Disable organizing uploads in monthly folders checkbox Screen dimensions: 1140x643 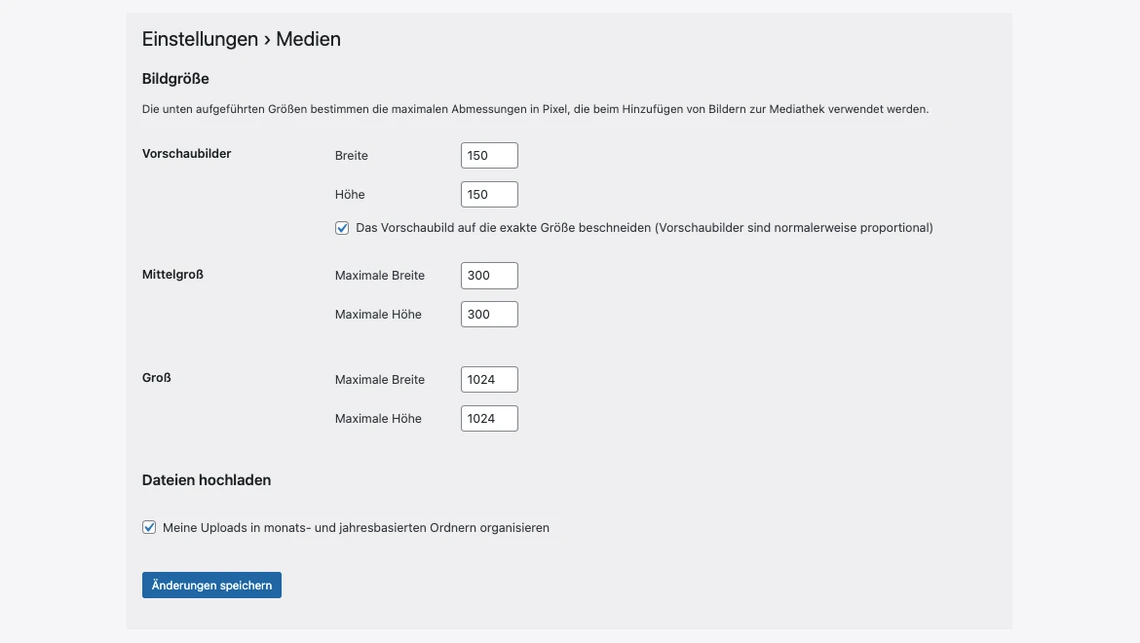(149, 527)
